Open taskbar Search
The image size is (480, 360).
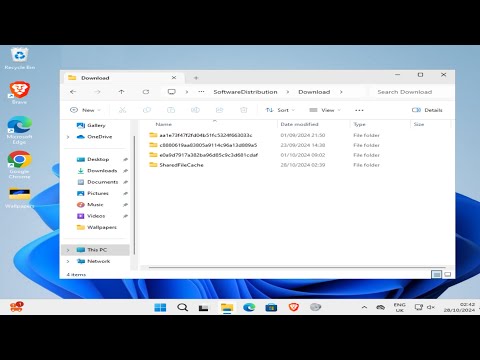pyautogui.click(x=182, y=307)
